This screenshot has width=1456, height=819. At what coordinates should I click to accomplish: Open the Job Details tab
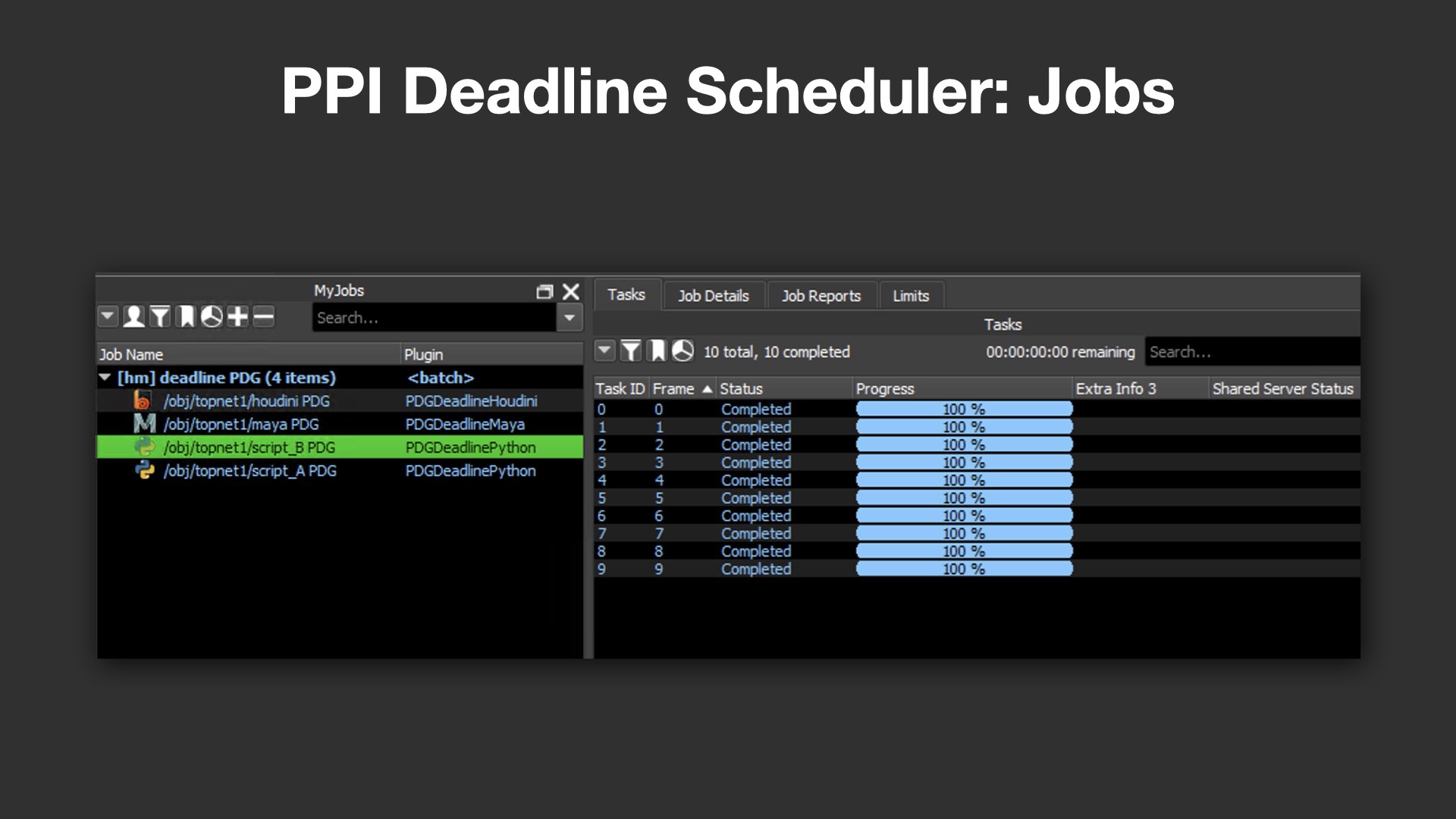713,296
